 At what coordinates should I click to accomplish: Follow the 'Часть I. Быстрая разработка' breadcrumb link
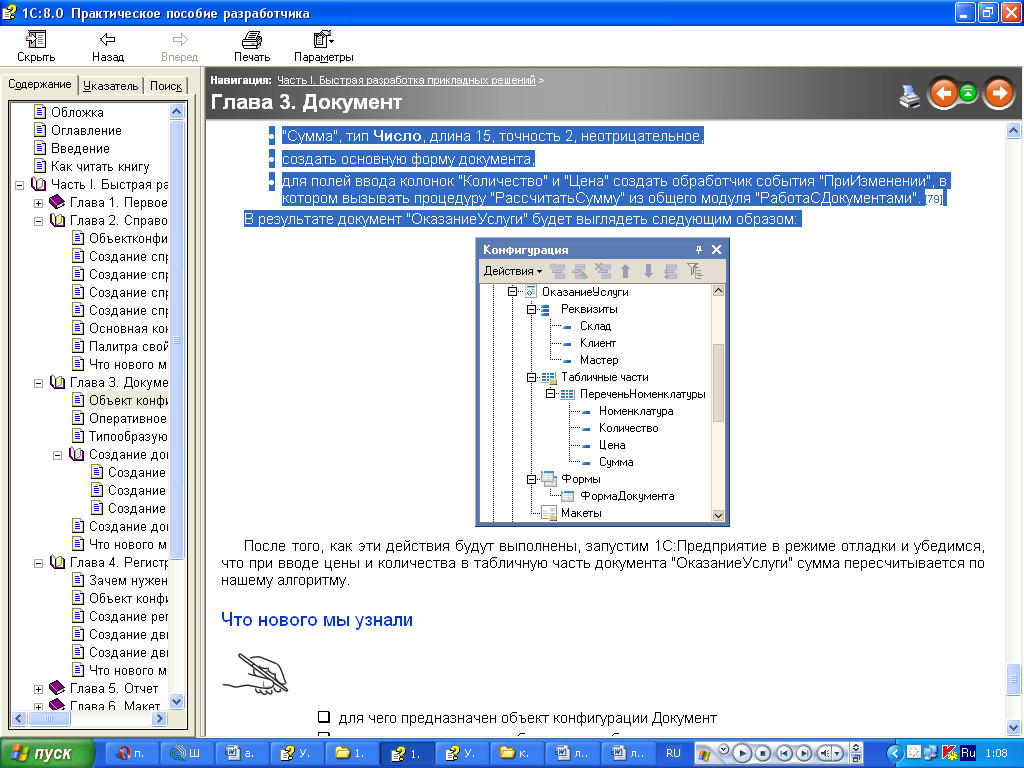click(x=406, y=79)
